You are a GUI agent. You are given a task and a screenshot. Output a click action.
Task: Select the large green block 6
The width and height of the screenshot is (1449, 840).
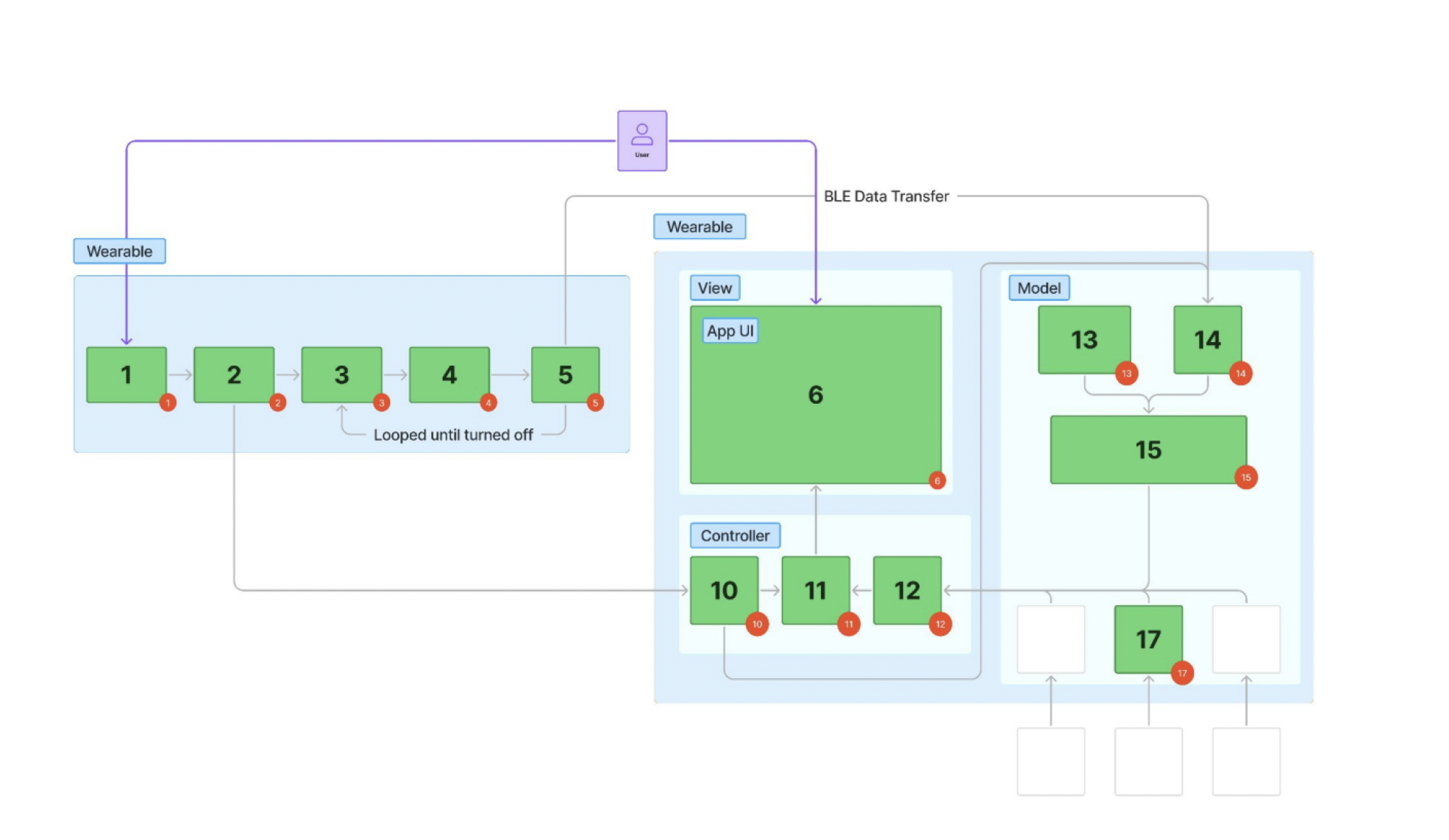pyautogui.click(x=816, y=395)
